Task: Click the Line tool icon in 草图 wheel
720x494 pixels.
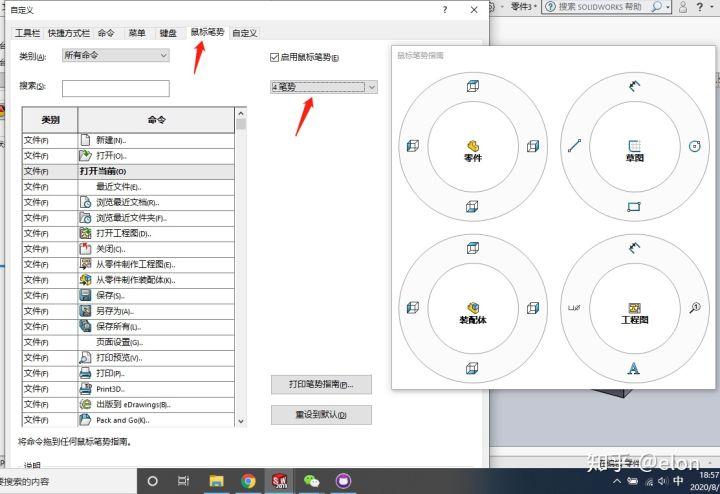Action: pyautogui.click(x=574, y=146)
